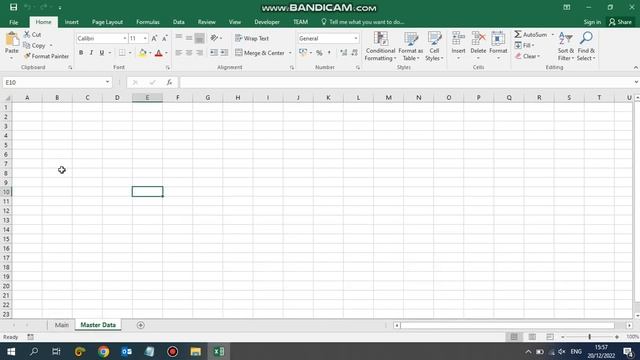This screenshot has height=360, width=640.
Task: Click the Decrease Indent icon
Action: [x=214, y=53]
